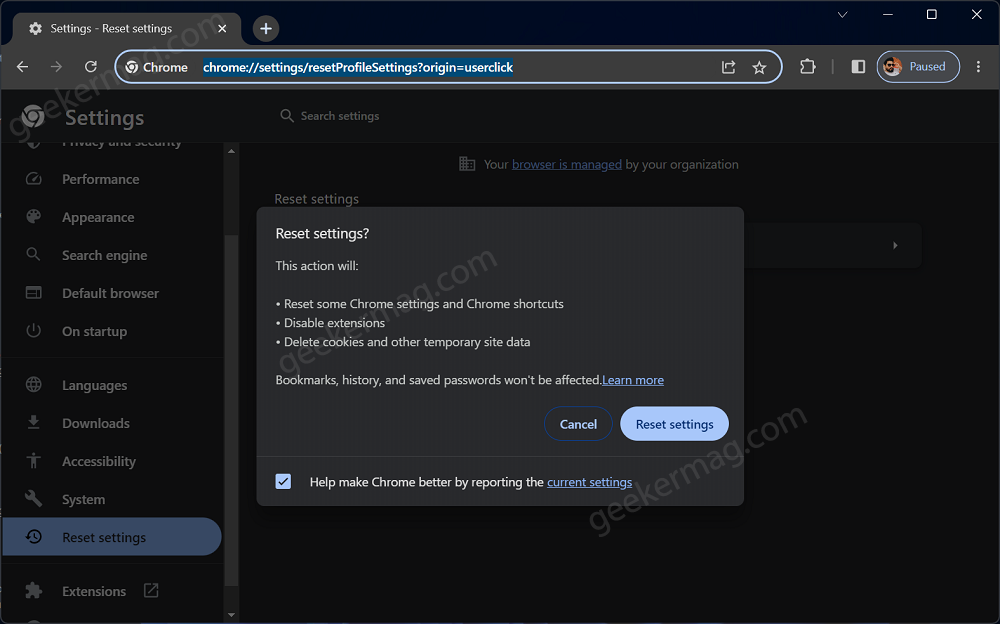Click the Languages globe icon

(33, 385)
